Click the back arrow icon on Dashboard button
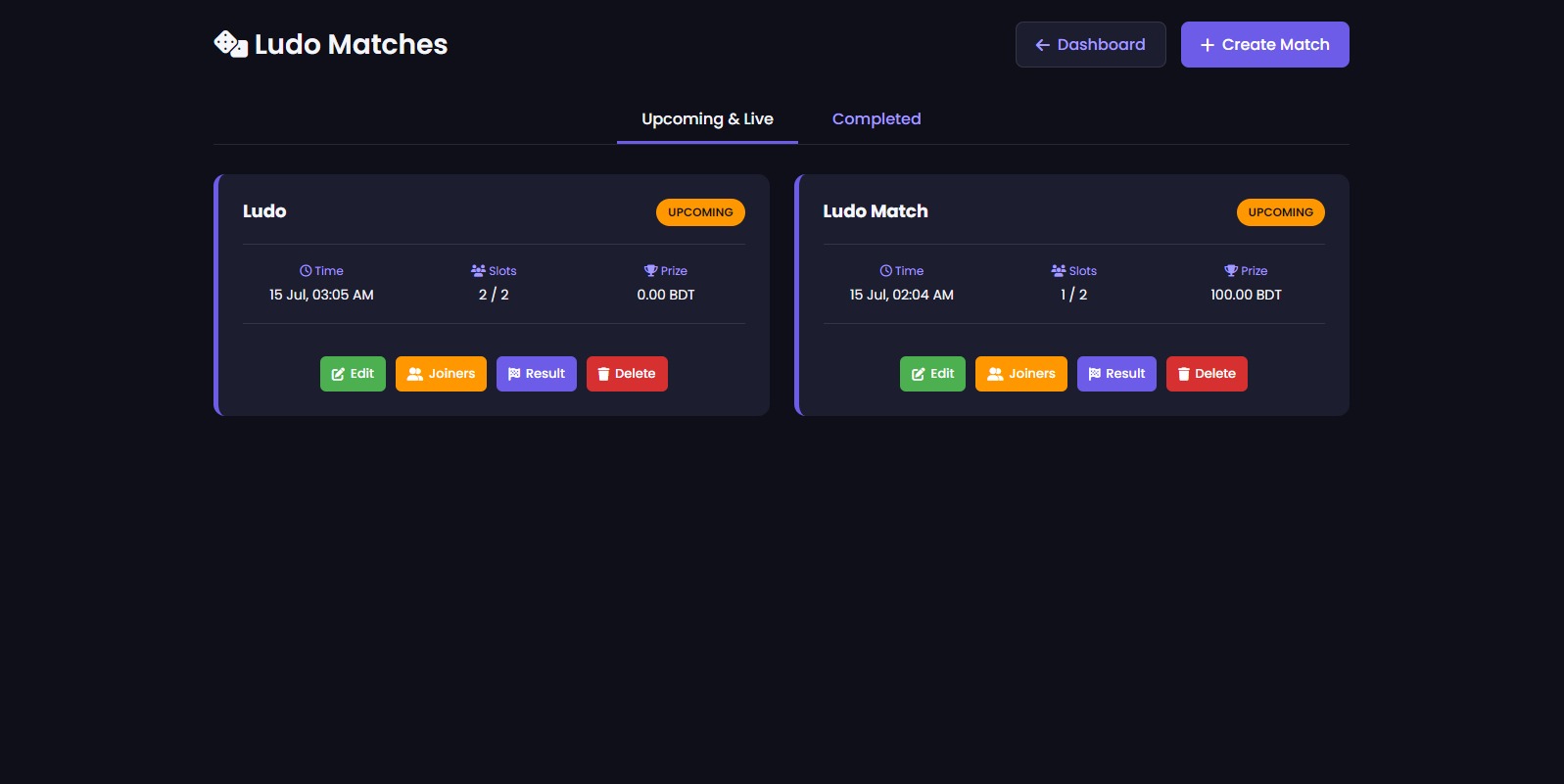The width and height of the screenshot is (1564, 784). (1043, 45)
